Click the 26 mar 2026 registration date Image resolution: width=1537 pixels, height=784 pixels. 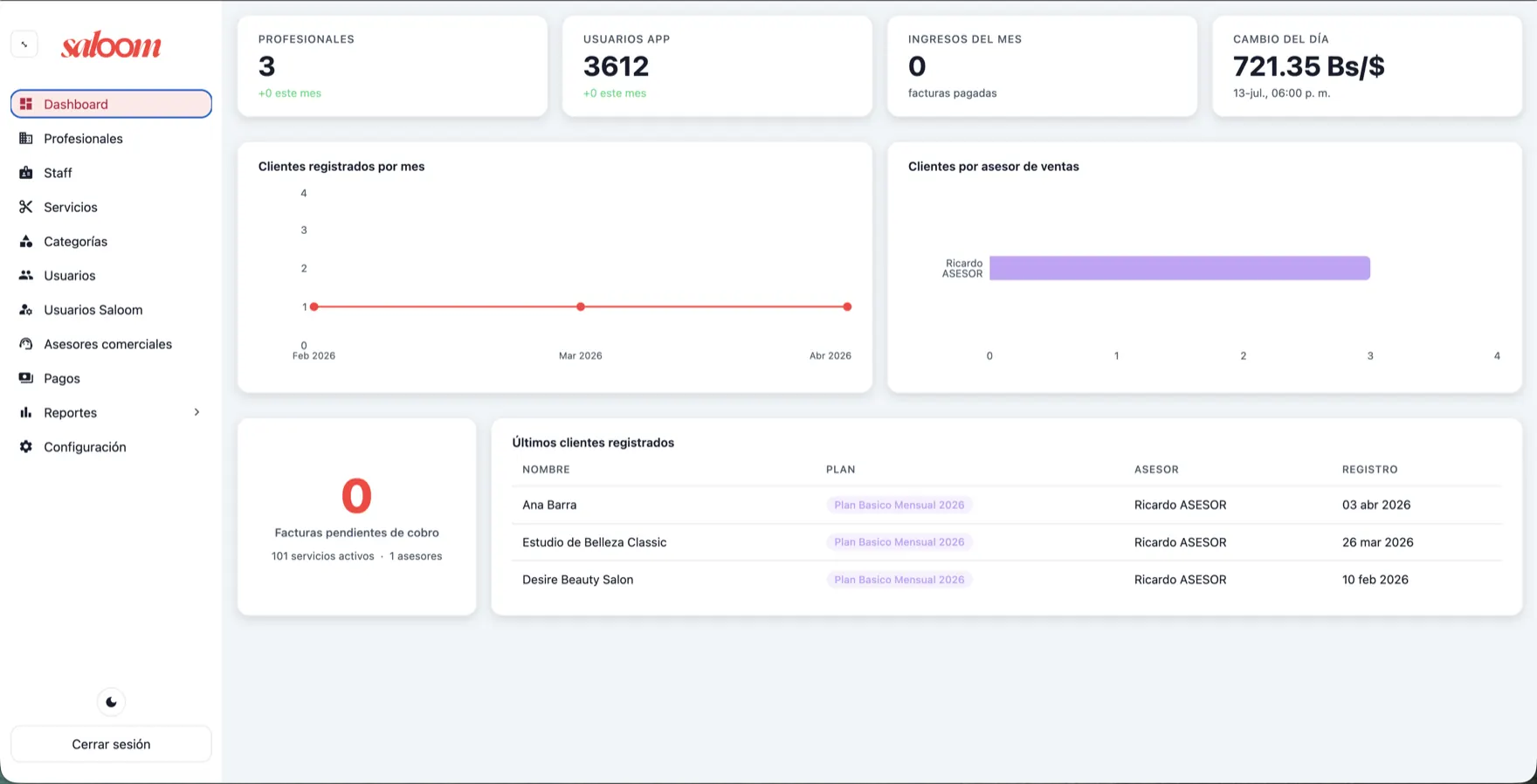pos(1378,542)
